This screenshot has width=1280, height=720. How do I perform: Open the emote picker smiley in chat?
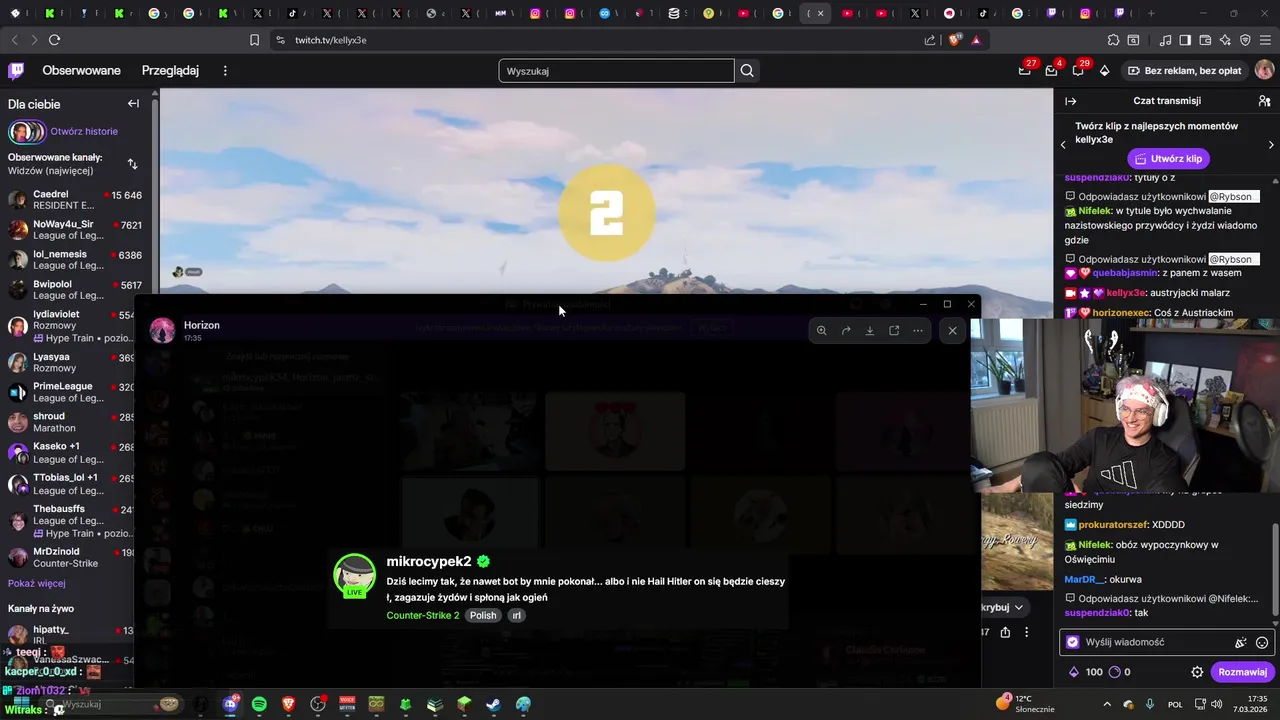(1262, 643)
